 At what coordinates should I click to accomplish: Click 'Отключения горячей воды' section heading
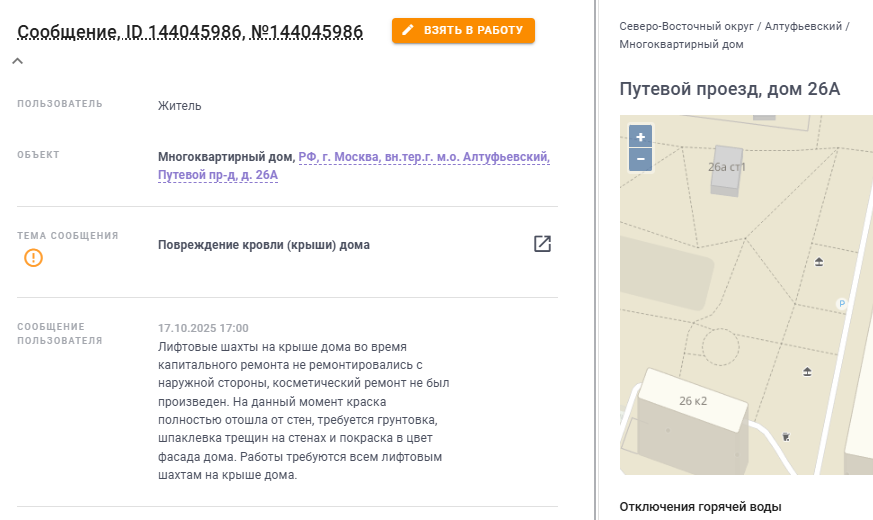click(x=700, y=507)
